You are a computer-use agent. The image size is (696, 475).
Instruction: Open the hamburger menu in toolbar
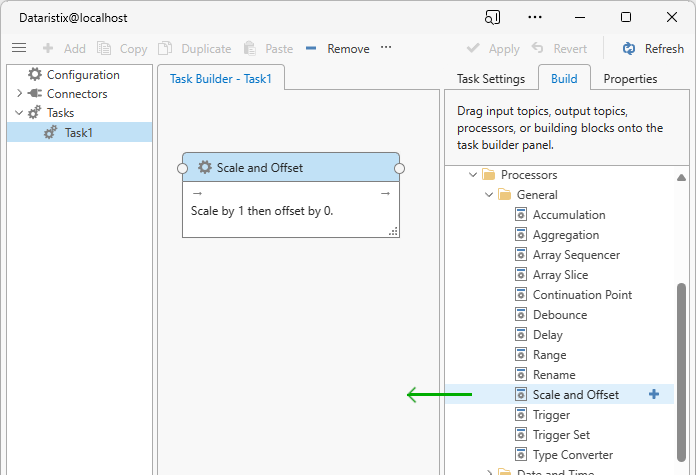point(19,48)
